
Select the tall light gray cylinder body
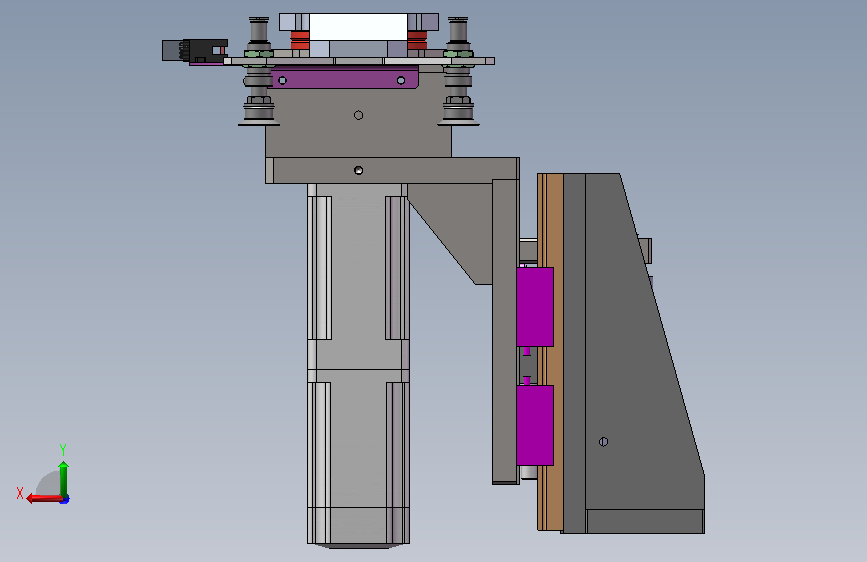click(x=358, y=365)
